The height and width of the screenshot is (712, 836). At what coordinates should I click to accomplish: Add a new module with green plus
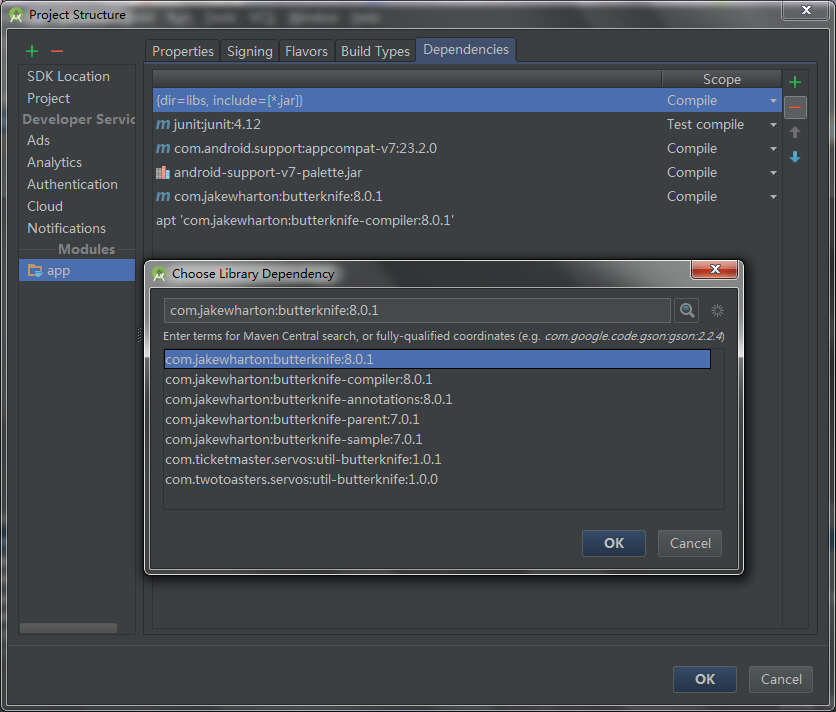[x=32, y=51]
